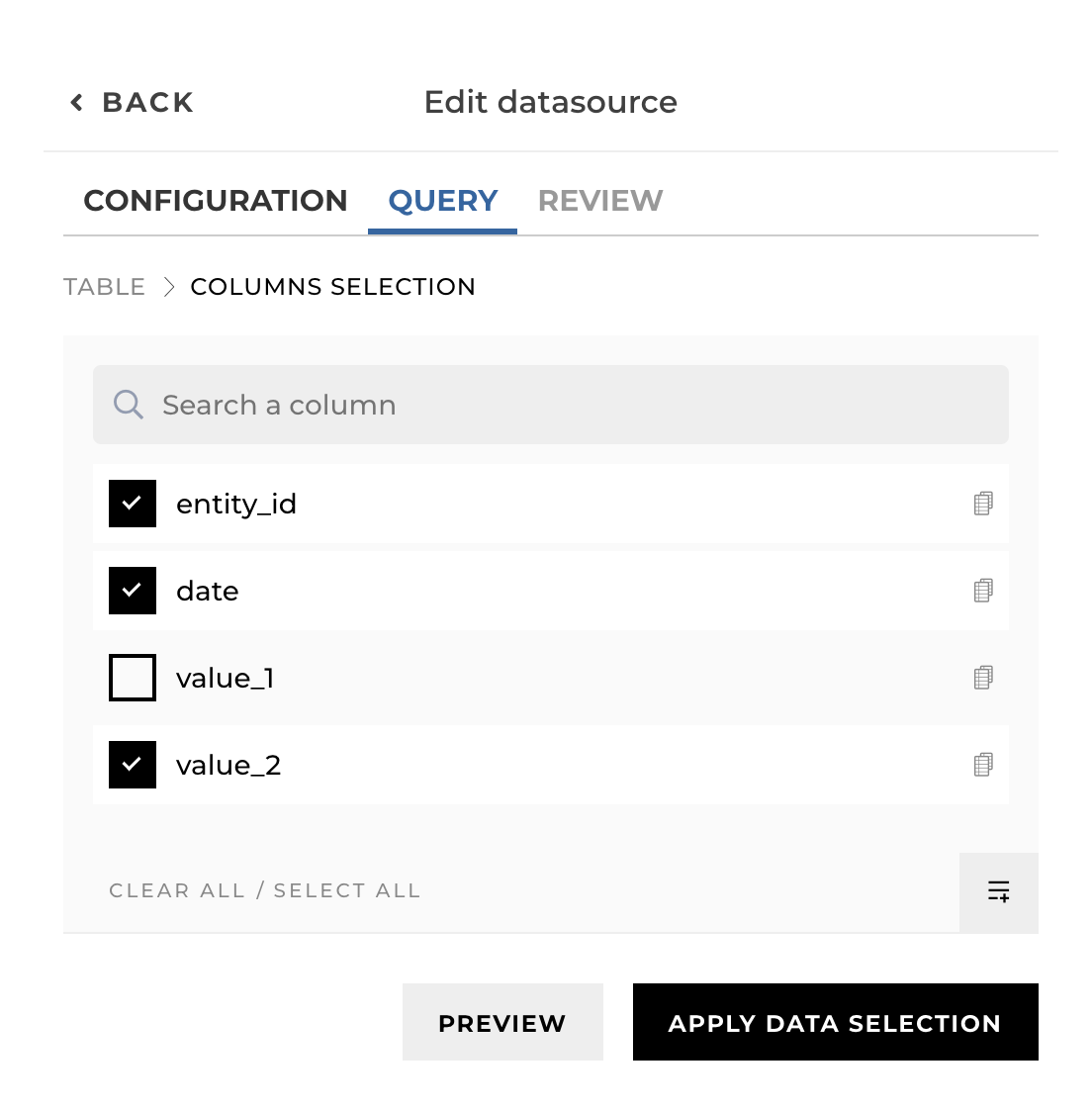
Task: Click the breadcrumb chevron separator
Action: [169, 287]
